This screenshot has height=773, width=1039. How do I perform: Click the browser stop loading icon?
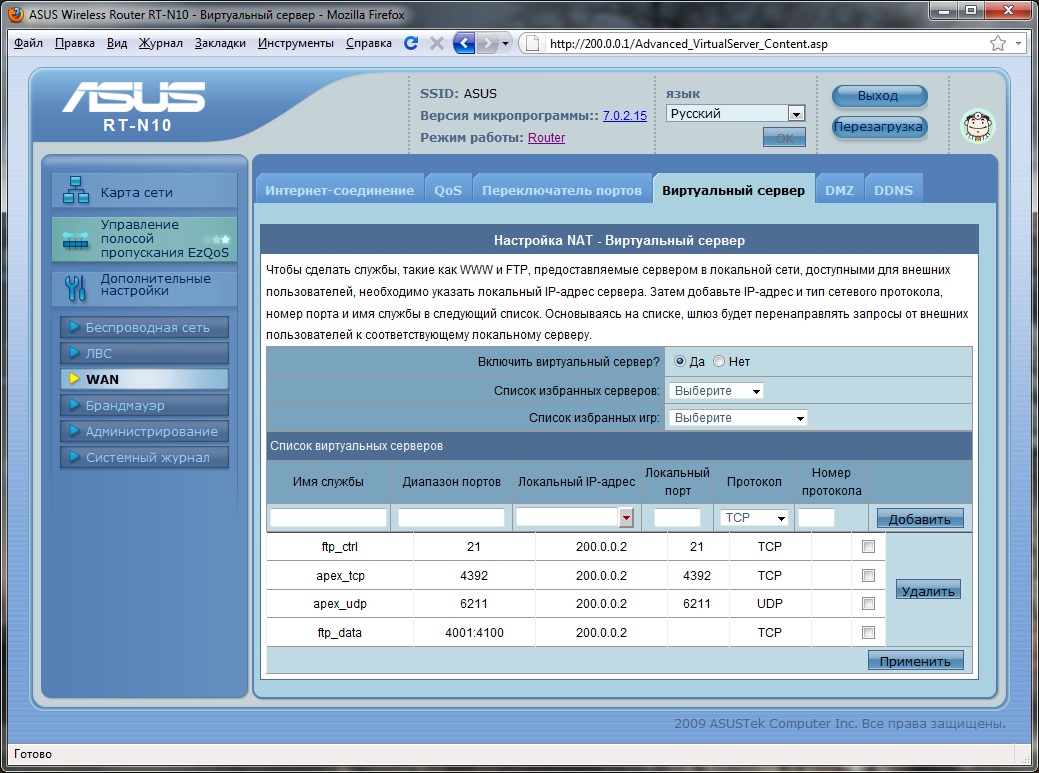[436, 44]
